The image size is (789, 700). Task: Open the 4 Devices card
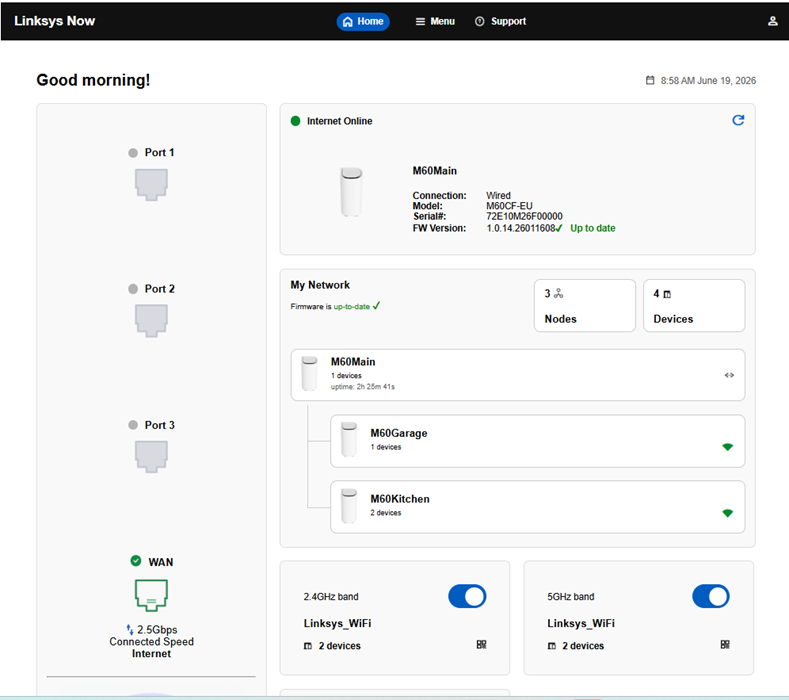tap(694, 305)
